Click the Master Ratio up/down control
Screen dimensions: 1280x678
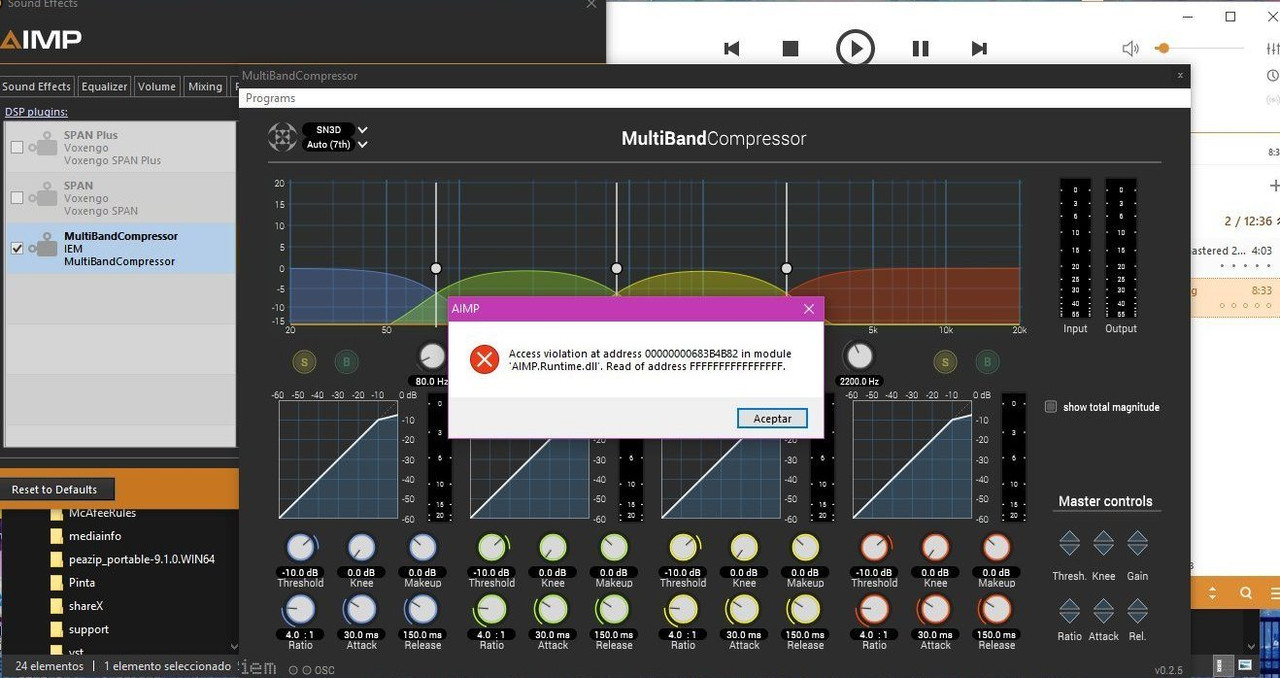(x=1069, y=611)
